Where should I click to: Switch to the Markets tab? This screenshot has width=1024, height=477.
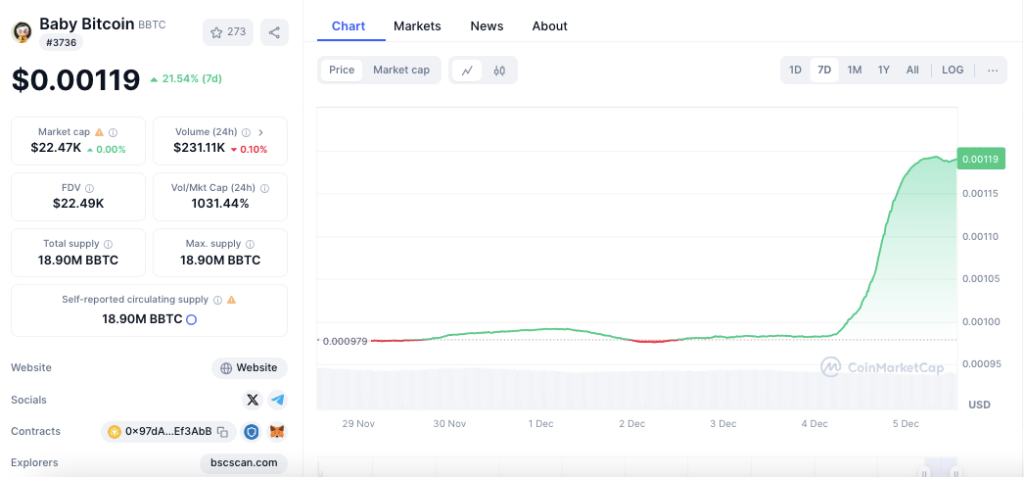click(417, 26)
